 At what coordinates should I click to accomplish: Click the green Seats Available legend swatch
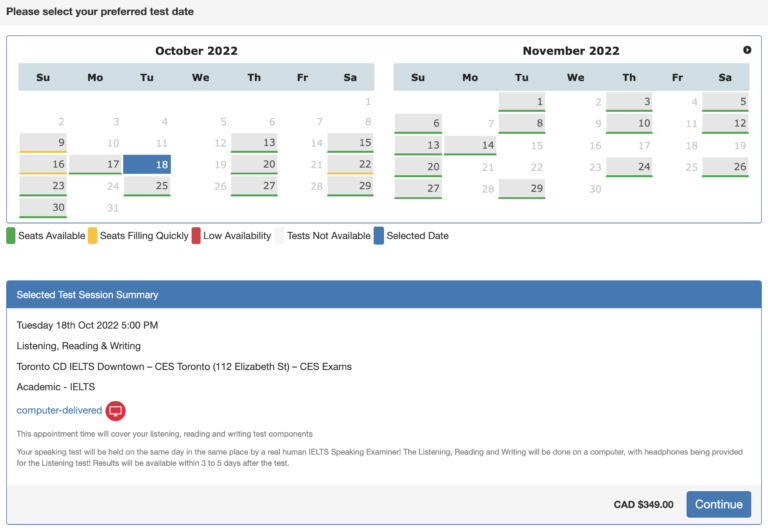coord(11,236)
